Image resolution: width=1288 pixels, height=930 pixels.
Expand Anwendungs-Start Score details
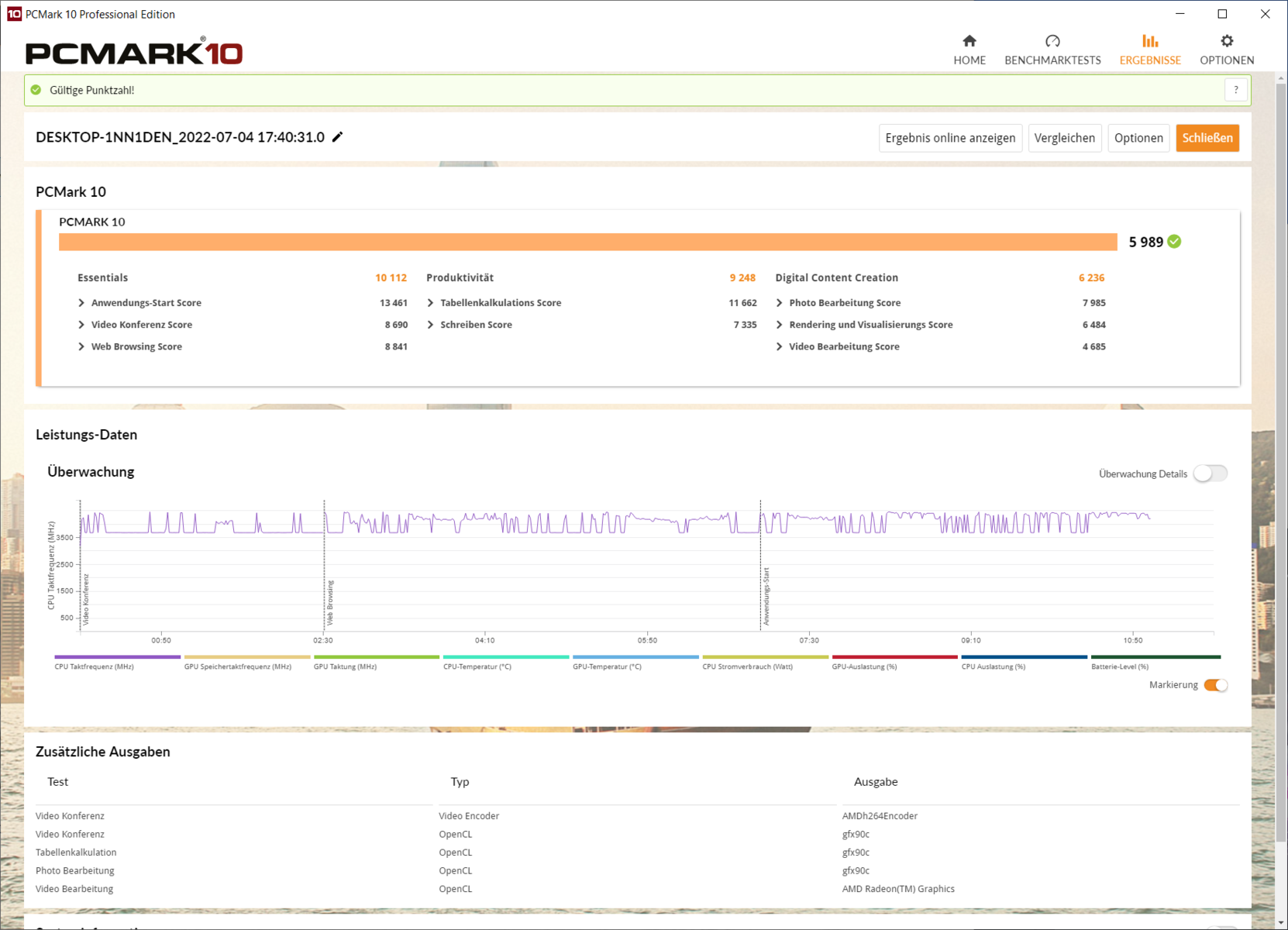tap(81, 303)
